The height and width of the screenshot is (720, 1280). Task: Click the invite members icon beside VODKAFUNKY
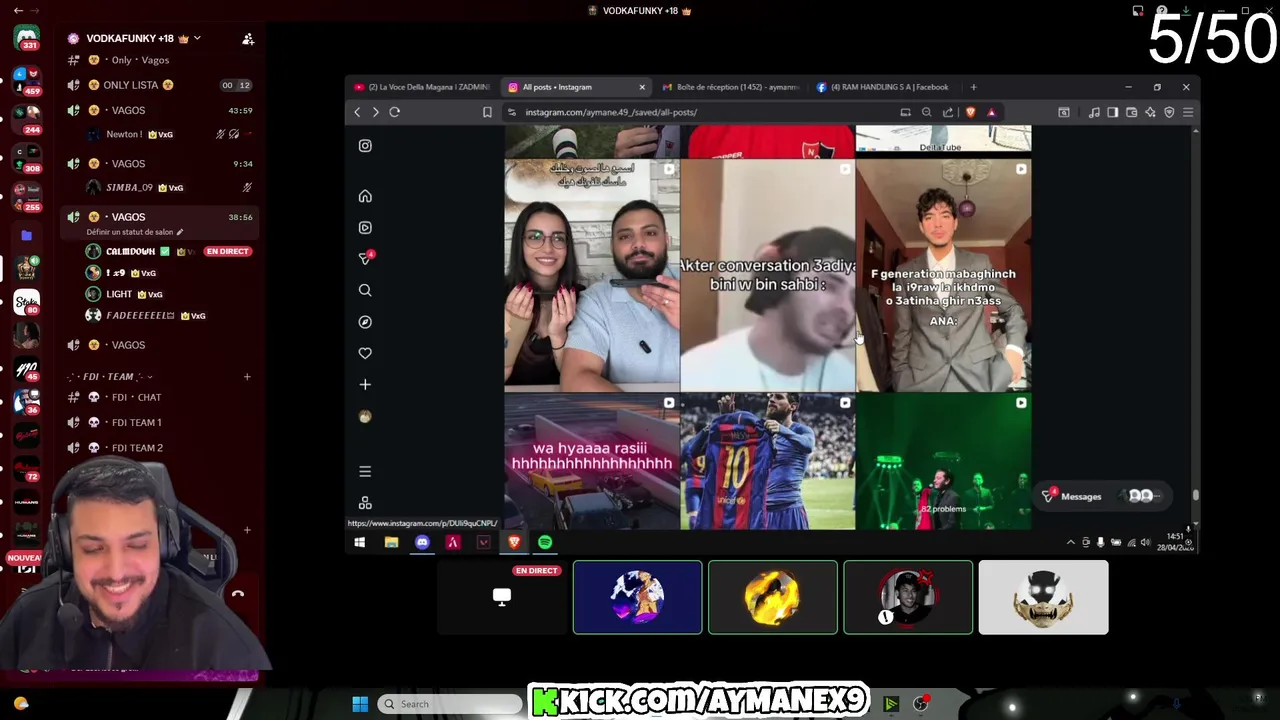248,39
